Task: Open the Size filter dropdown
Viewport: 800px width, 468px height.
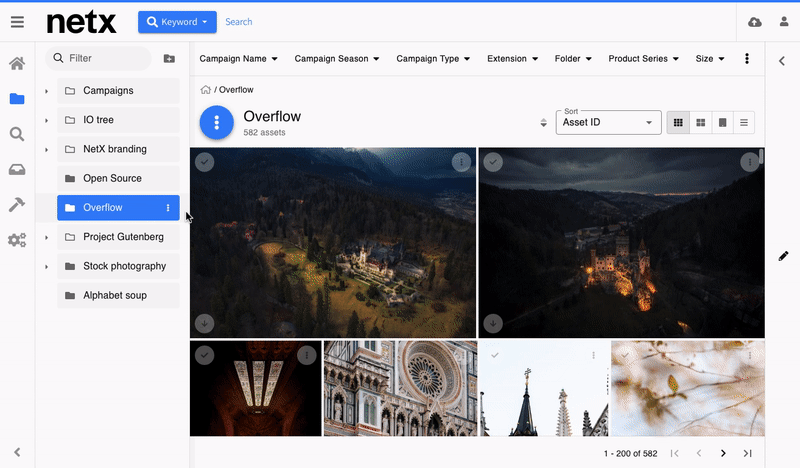Action: 710,59
